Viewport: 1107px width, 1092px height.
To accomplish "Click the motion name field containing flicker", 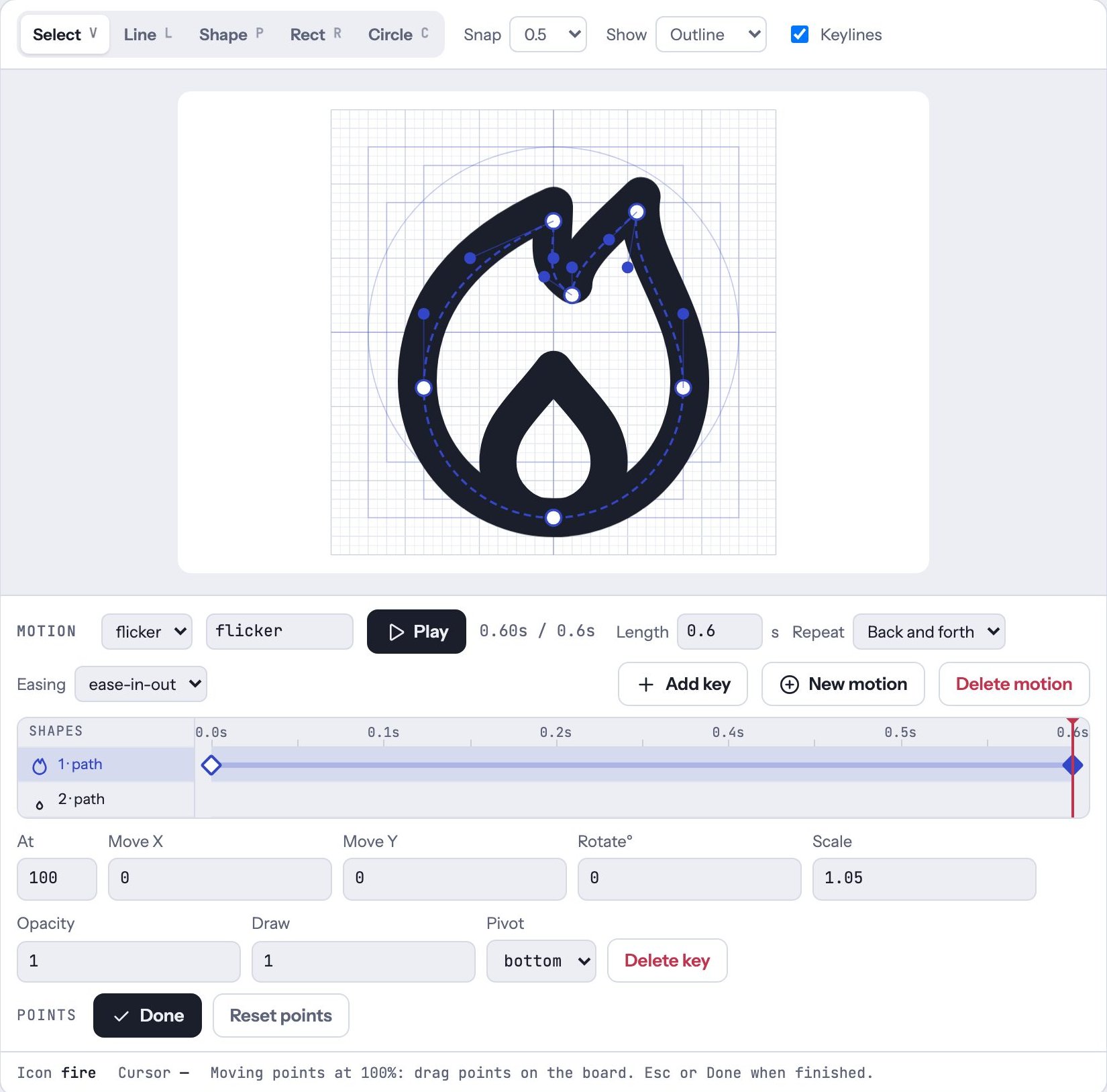I will (280, 632).
